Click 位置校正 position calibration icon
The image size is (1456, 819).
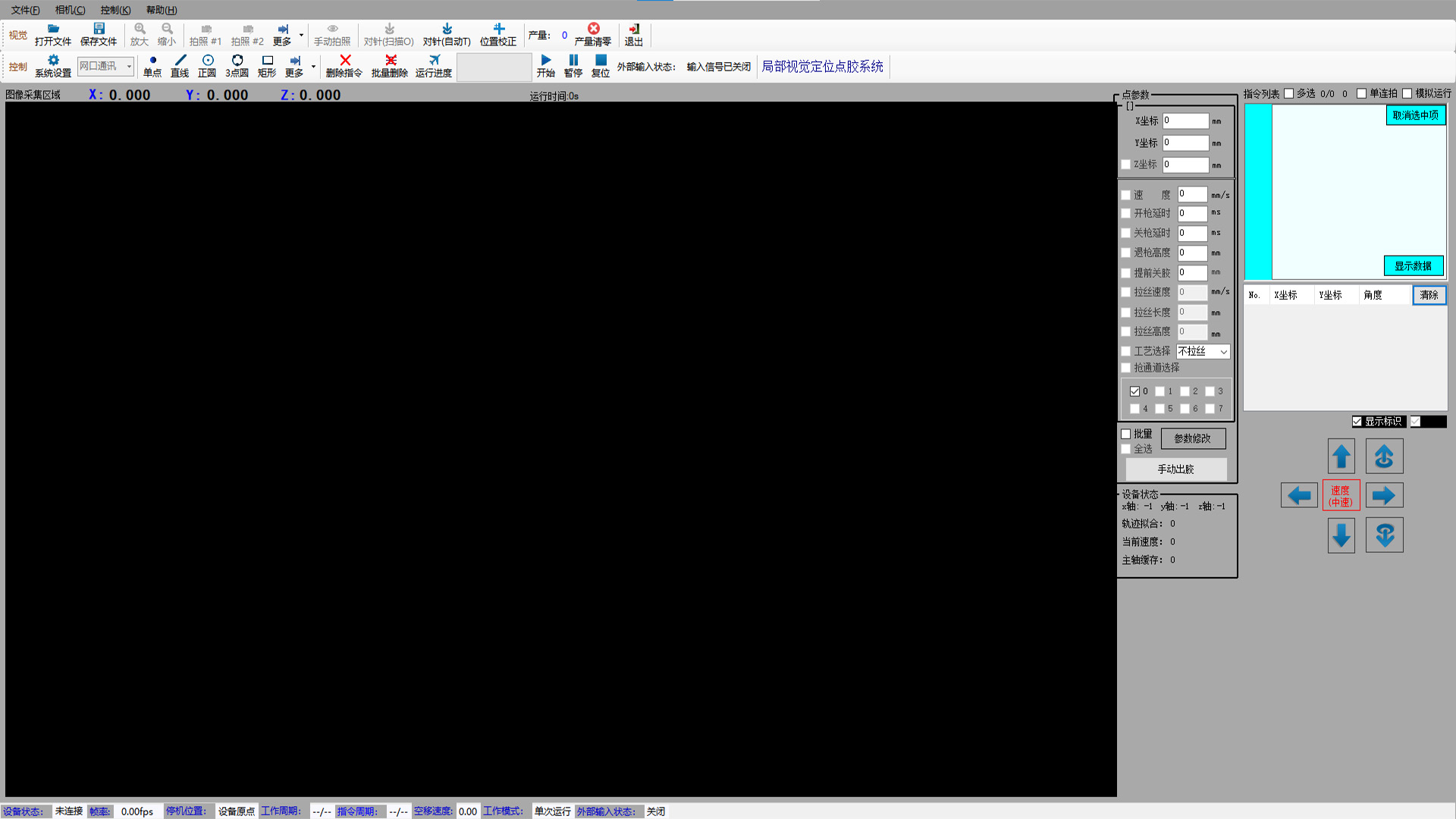click(x=498, y=29)
